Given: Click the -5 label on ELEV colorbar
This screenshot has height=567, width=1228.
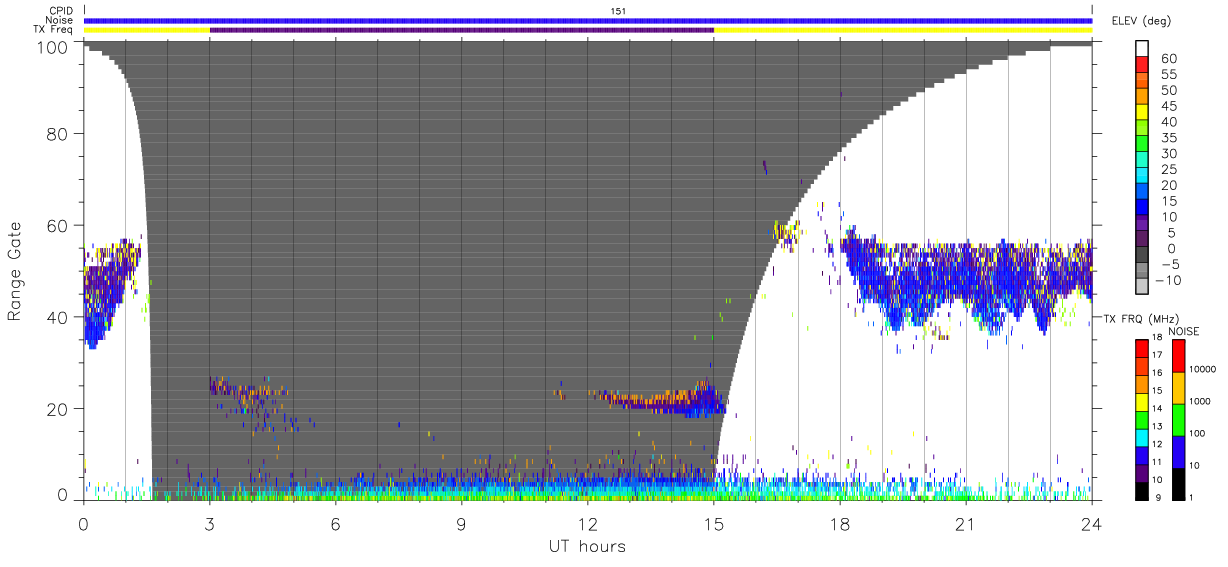Looking at the screenshot, I should (1170, 263).
